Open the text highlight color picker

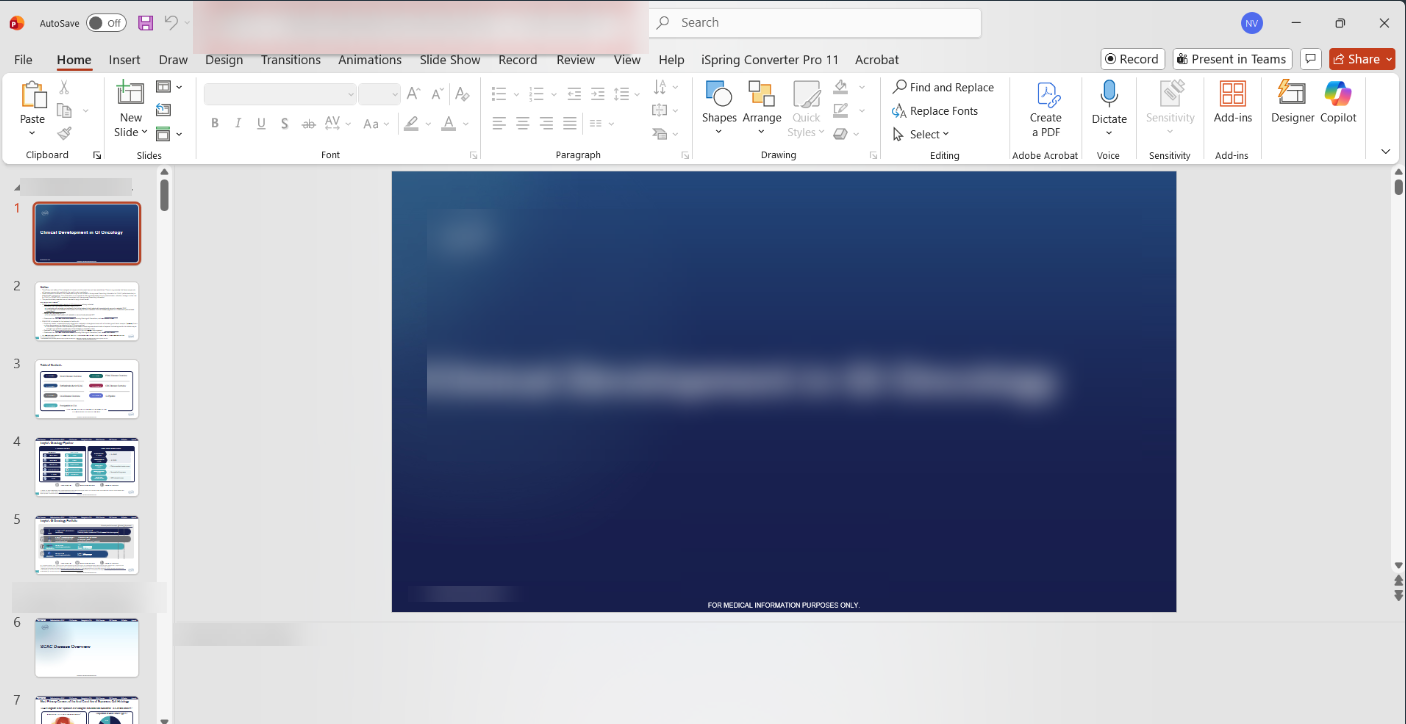click(411, 124)
